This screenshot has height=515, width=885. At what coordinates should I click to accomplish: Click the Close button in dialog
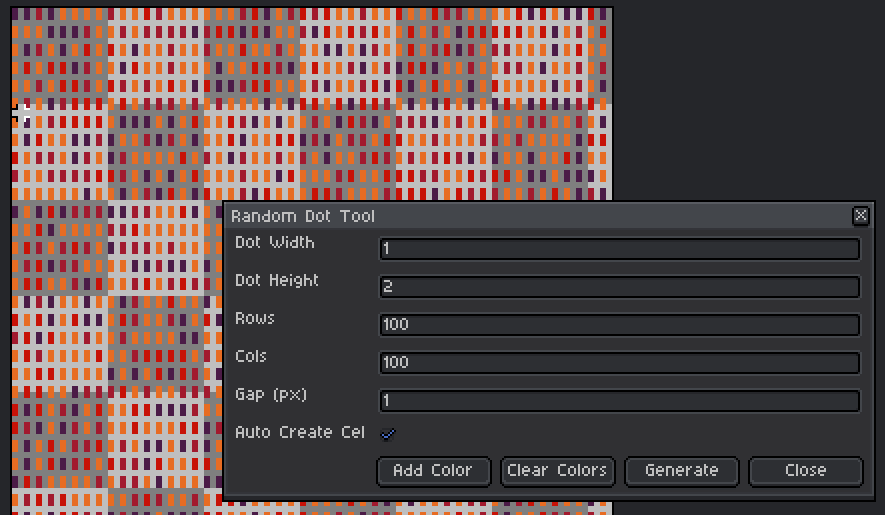(806, 471)
